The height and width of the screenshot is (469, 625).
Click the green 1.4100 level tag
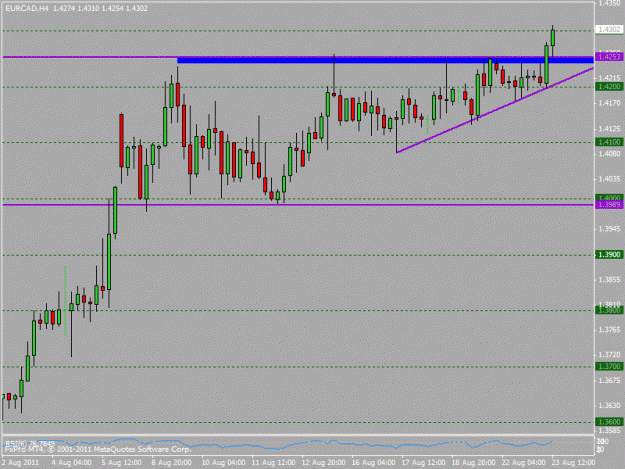609,142
